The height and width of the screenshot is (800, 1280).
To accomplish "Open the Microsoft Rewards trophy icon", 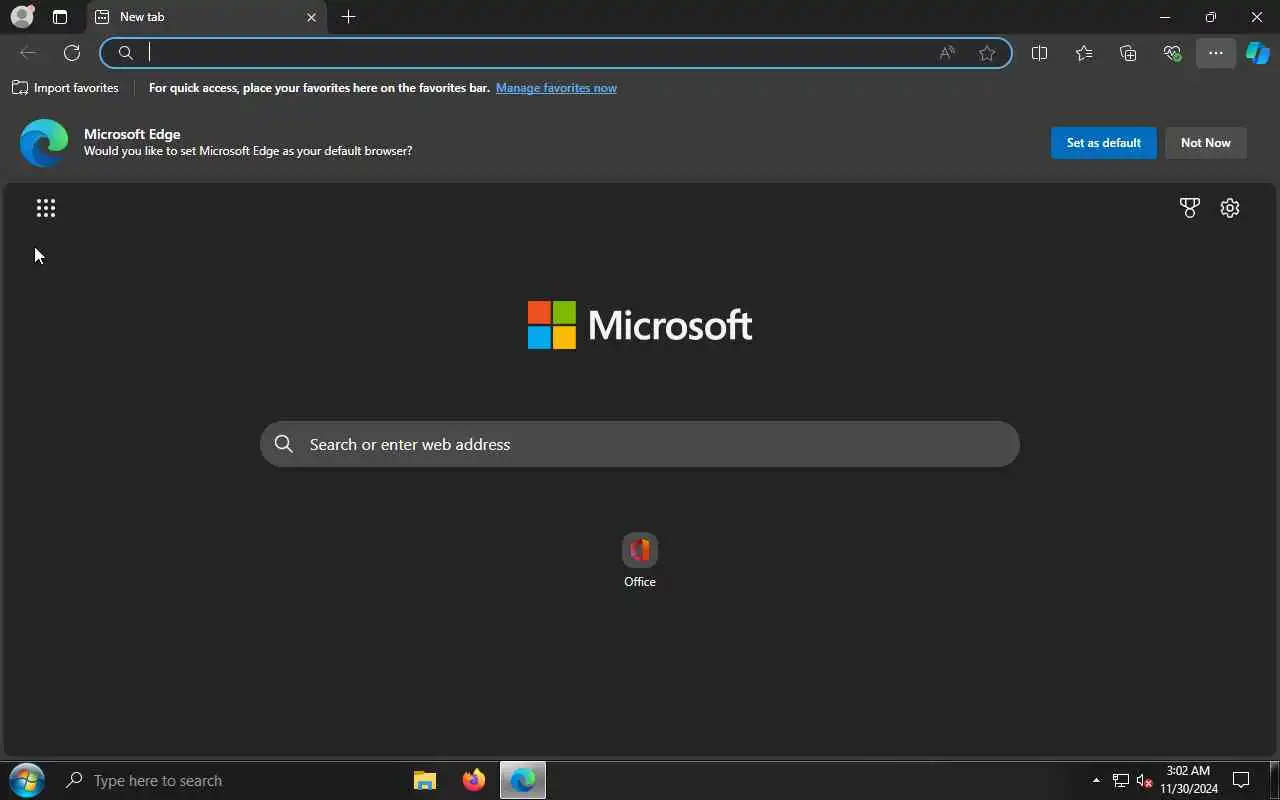I will [x=1189, y=208].
